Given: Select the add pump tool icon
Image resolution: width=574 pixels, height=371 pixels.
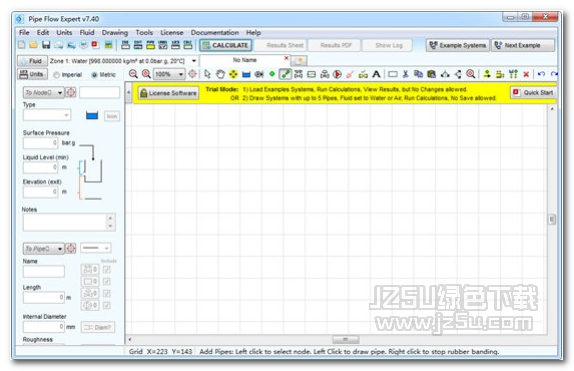Looking at the screenshot, I should (337, 74).
